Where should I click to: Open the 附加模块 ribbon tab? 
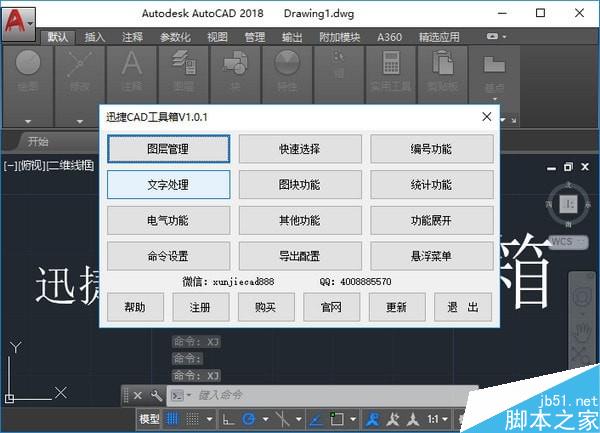340,37
